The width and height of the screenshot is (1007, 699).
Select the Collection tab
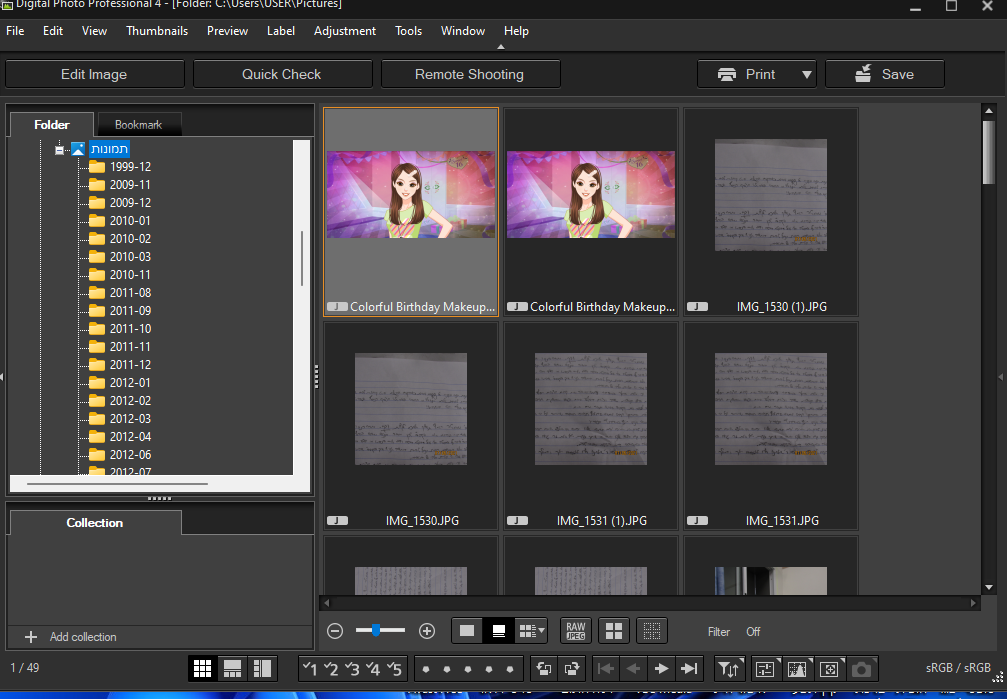coord(94,523)
